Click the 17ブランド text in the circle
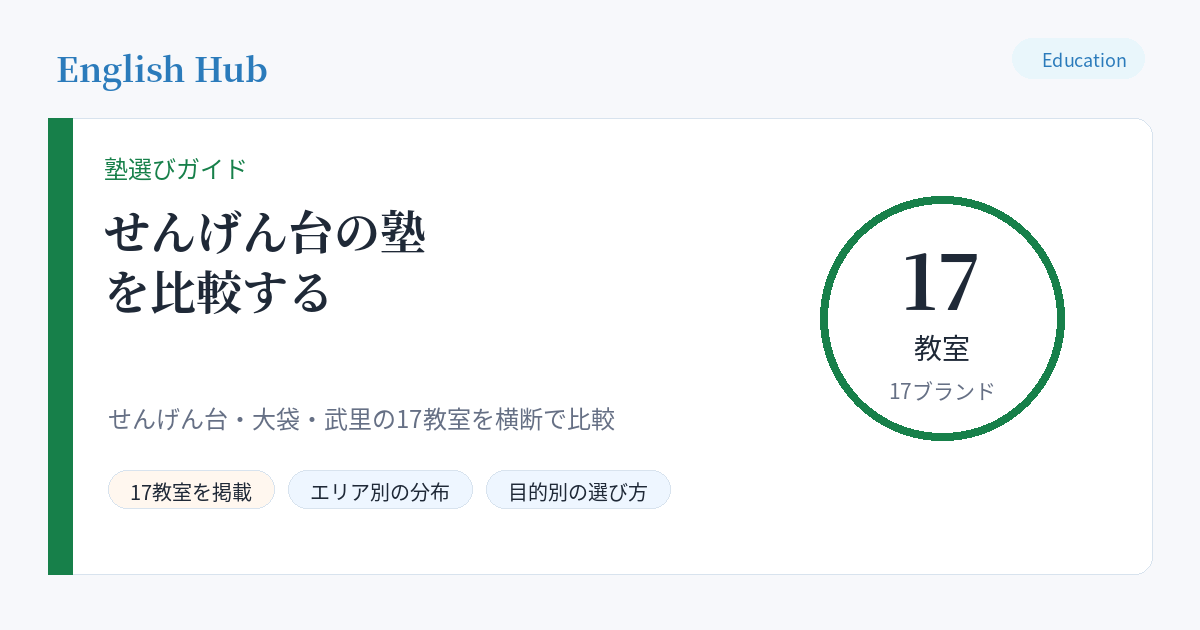The image size is (1200, 630). (x=942, y=391)
